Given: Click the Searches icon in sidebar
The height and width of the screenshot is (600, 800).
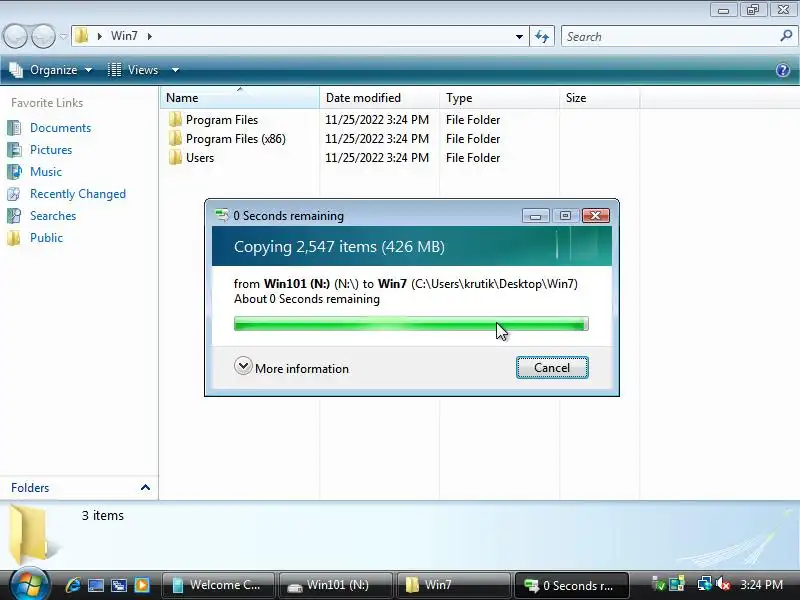Looking at the screenshot, I should pos(14,216).
